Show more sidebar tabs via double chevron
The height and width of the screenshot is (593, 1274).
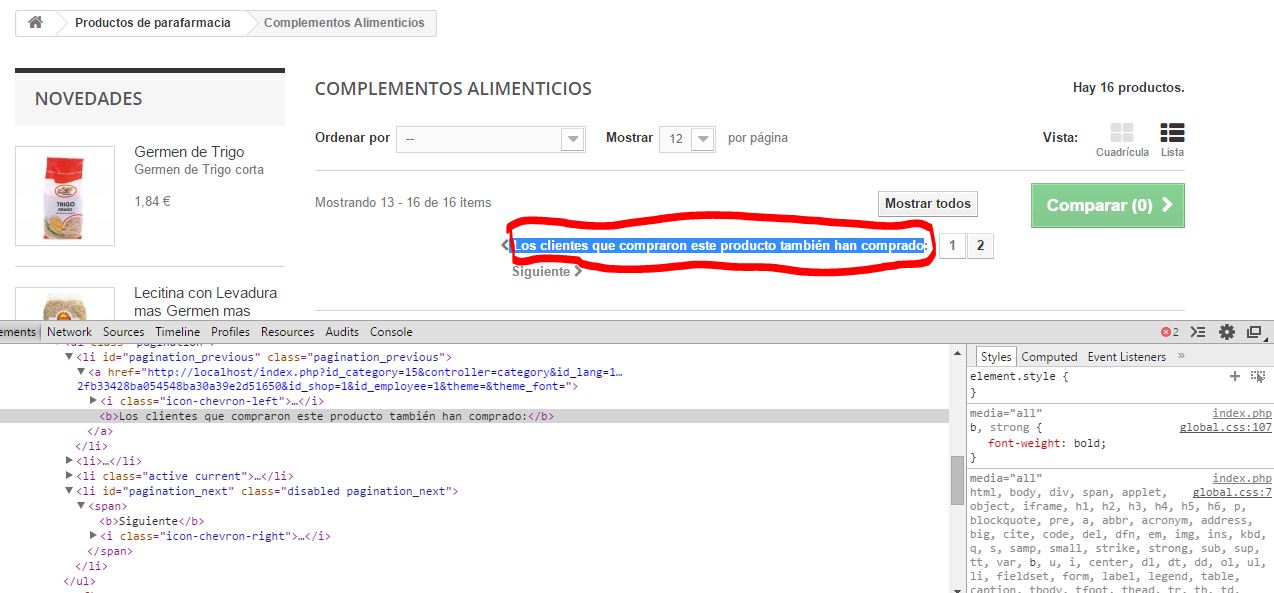point(1181,356)
